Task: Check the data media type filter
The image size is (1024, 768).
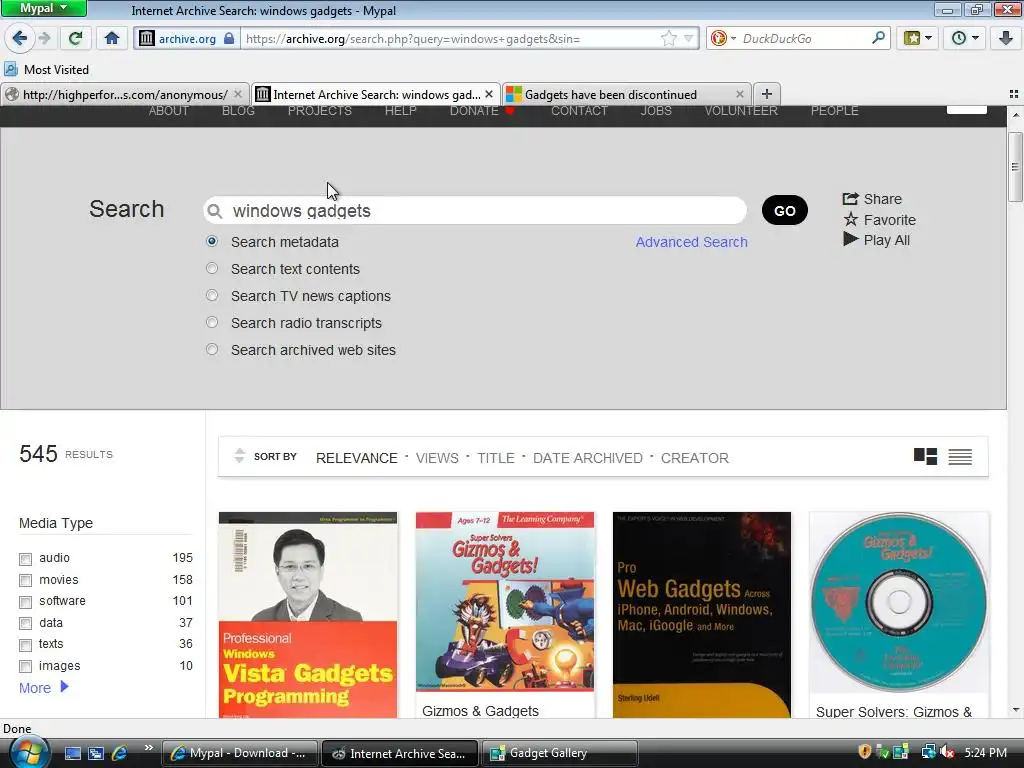Action: (25, 624)
